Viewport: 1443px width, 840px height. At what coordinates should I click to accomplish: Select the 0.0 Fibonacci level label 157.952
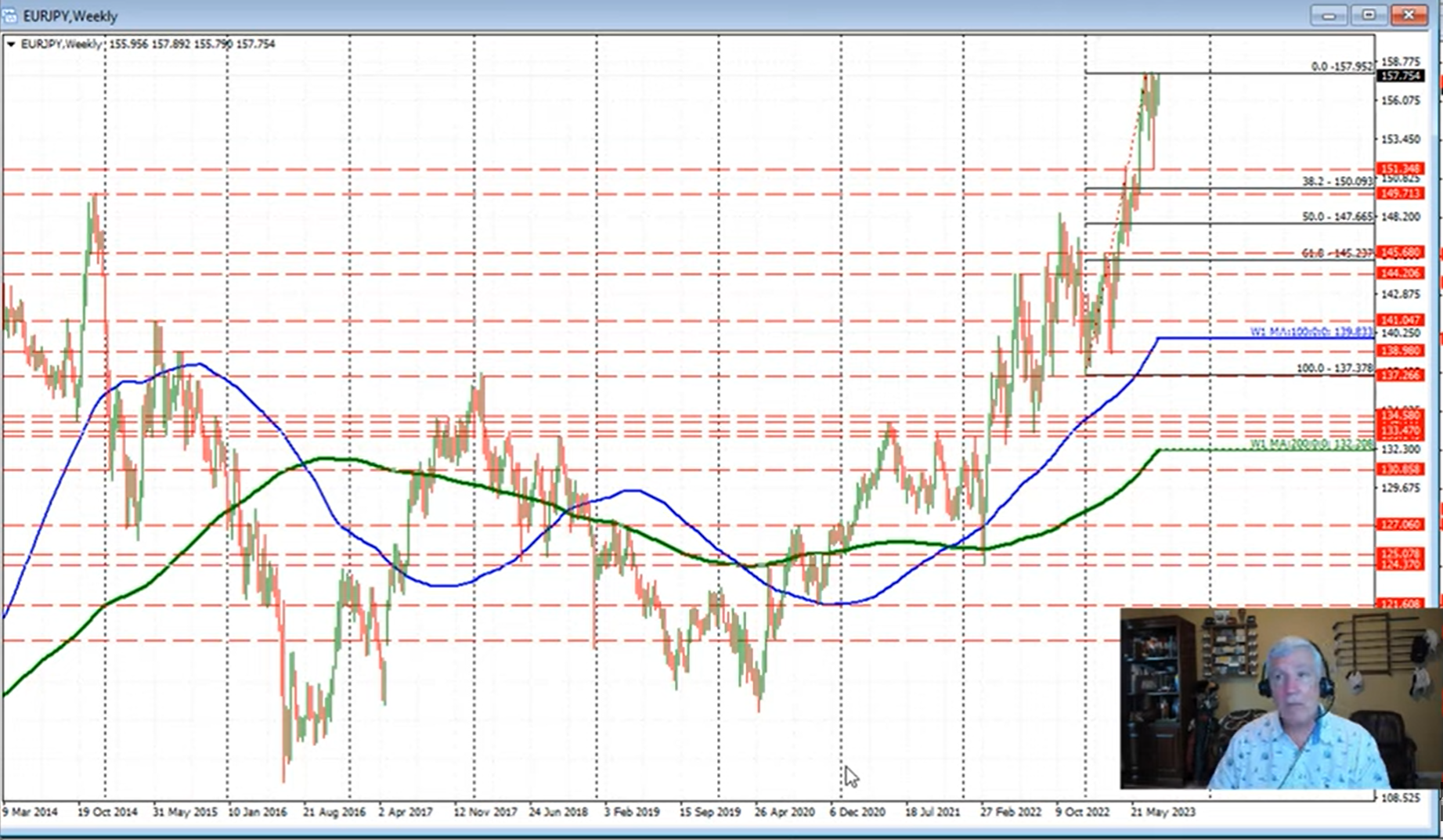click(1342, 67)
